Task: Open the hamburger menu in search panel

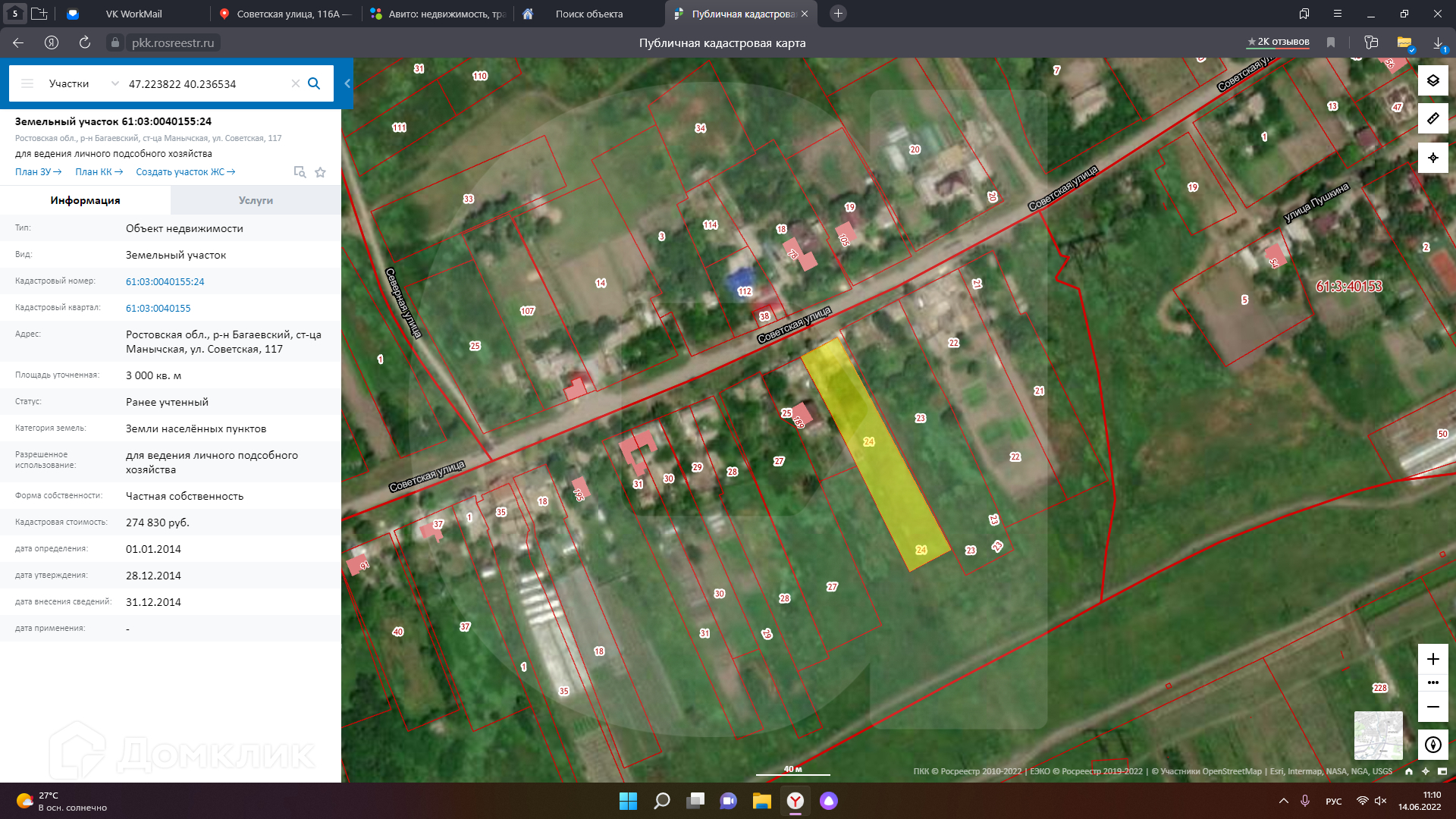Action: coord(27,83)
